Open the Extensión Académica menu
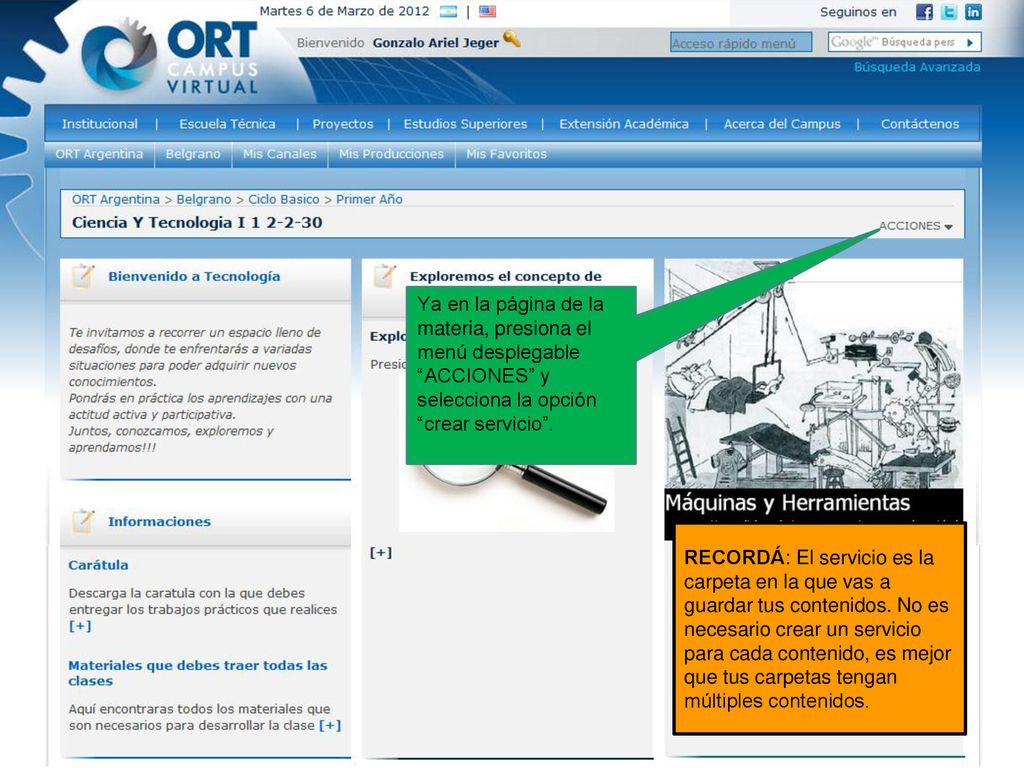Screen dimensions: 1024x768 point(624,123)
